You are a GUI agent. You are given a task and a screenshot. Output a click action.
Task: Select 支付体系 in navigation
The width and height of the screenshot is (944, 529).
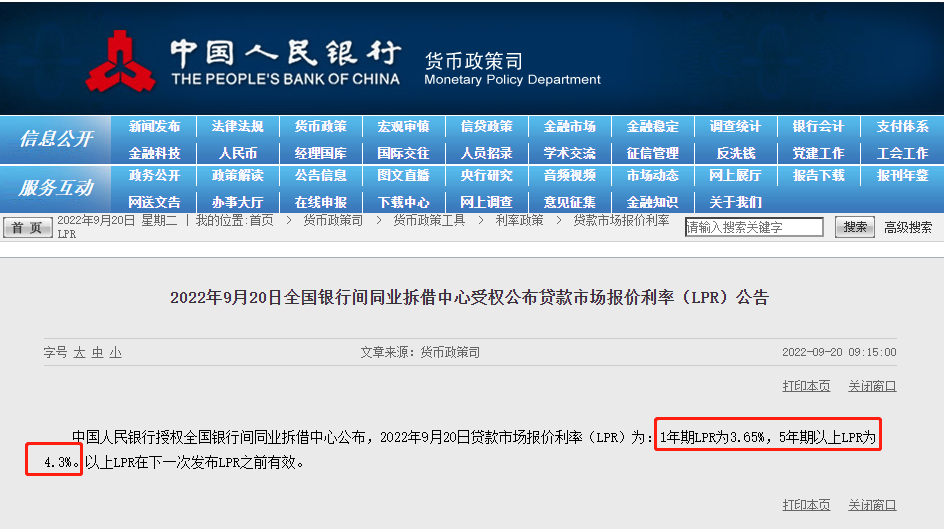coord(902,126)
